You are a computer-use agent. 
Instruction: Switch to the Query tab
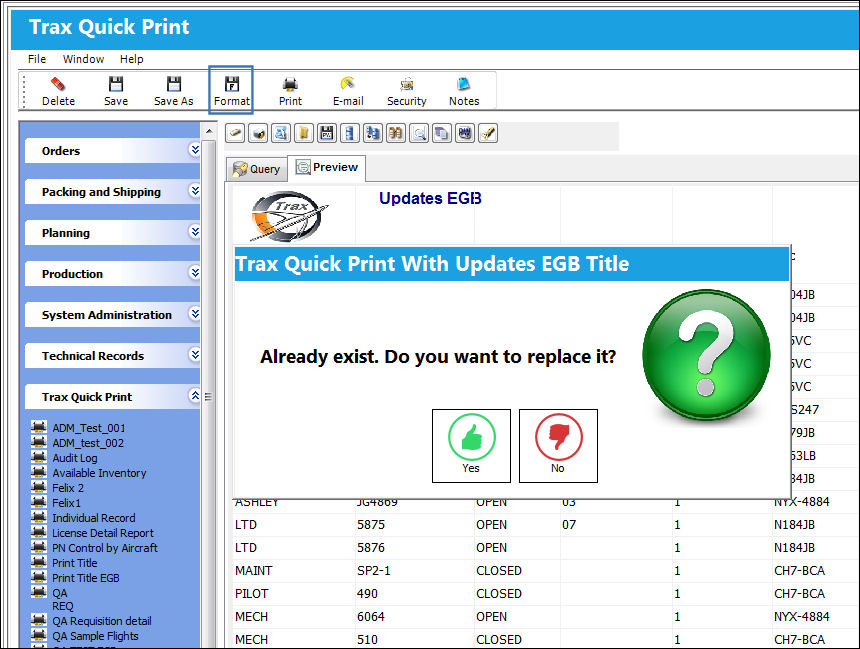tap(257, 169)
